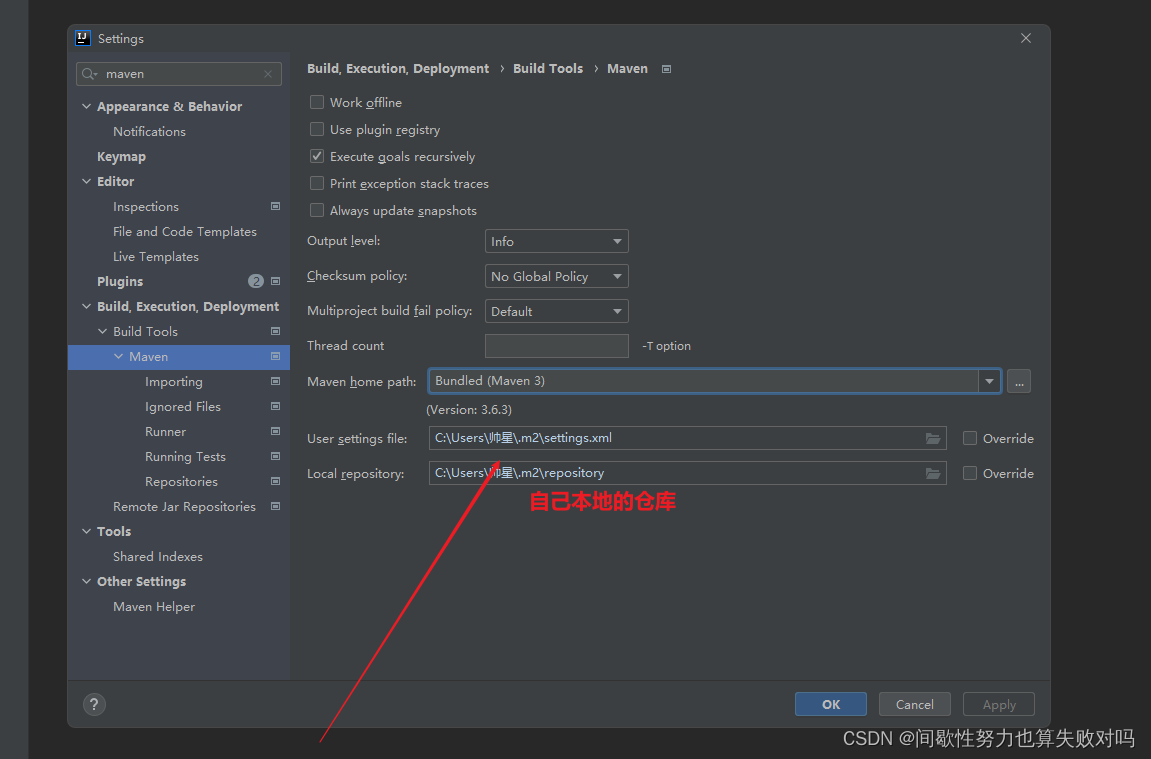The height and width of the screenshot is (759, 1151).
Task: Collapse the Other Settings node
Action: 87,581
